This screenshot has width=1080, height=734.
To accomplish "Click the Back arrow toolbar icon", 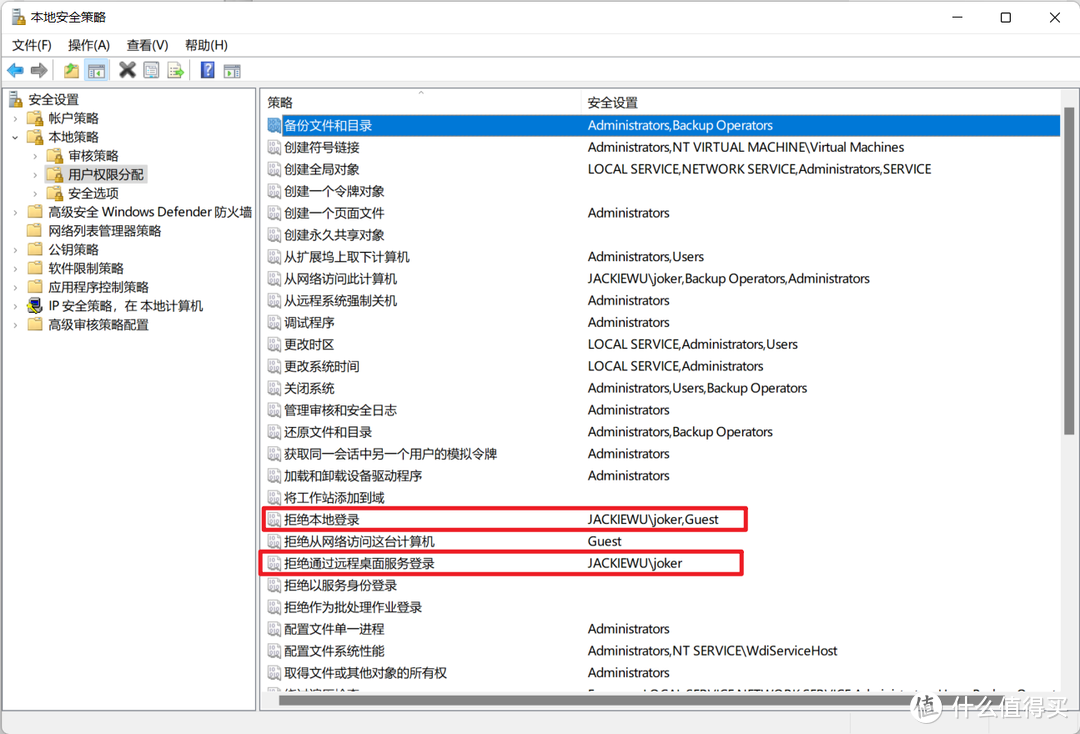I will point(15,70).
